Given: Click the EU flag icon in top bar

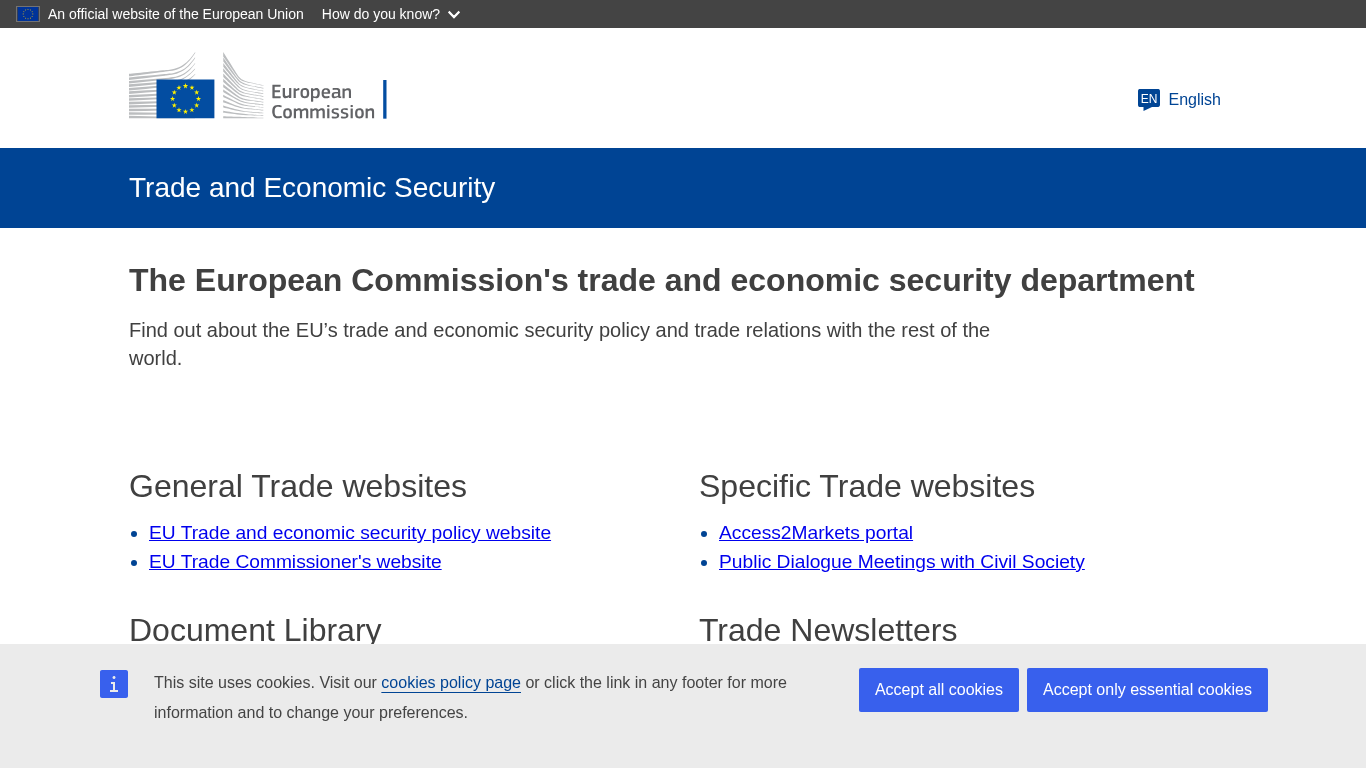Looking at the screenshot, I should pyautogui.click(x=28, y=14).
